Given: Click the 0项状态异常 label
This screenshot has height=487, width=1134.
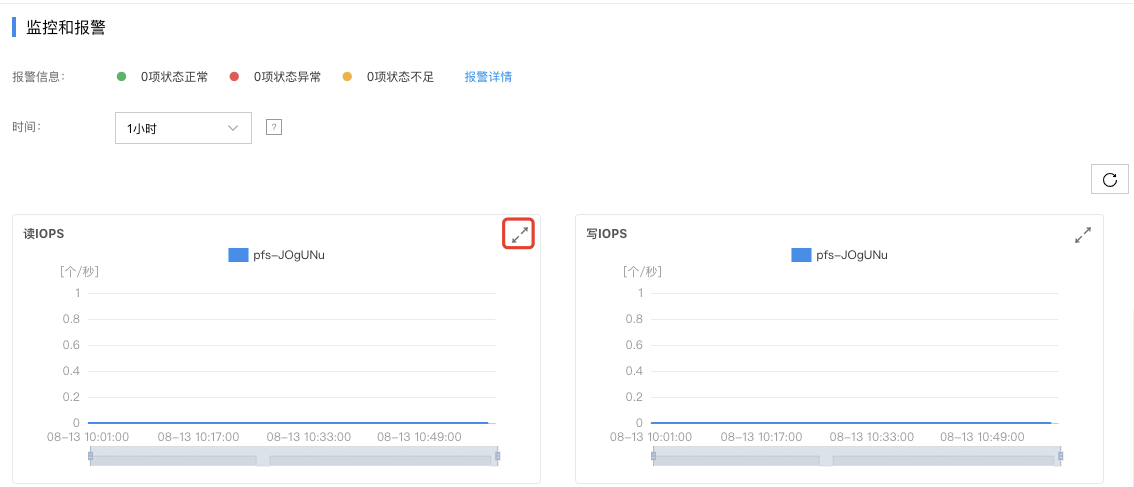Looking at the screenshot, I should click(287, 77).
